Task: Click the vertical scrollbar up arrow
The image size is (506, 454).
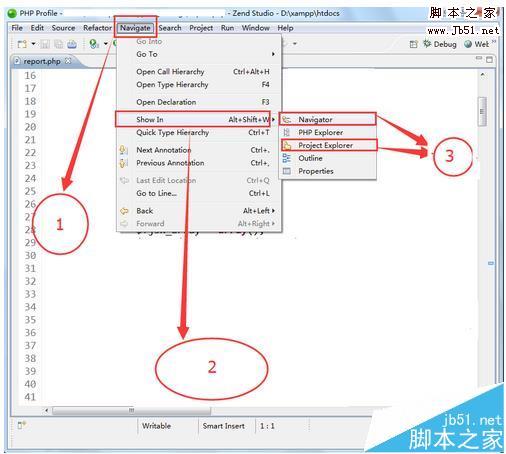Action: [482, 75]
